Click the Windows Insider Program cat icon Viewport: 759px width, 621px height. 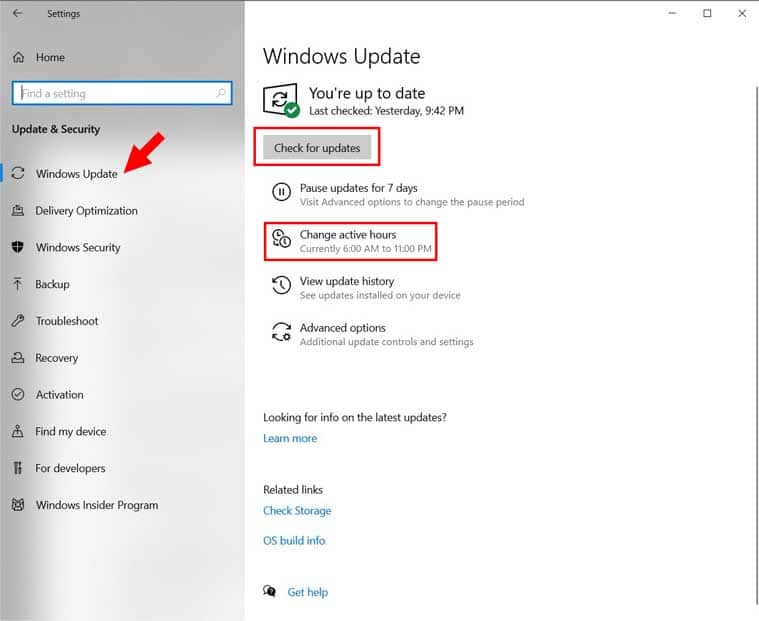click(x=18, y=504)
